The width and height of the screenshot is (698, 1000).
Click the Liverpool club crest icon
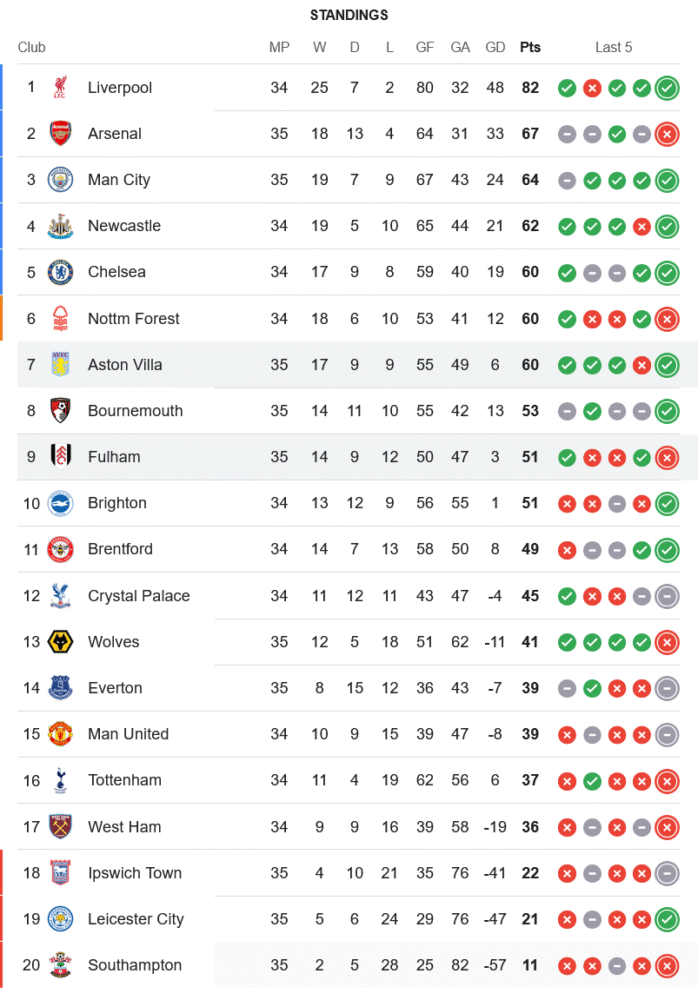pyautogui.click(x=60, y=87)
